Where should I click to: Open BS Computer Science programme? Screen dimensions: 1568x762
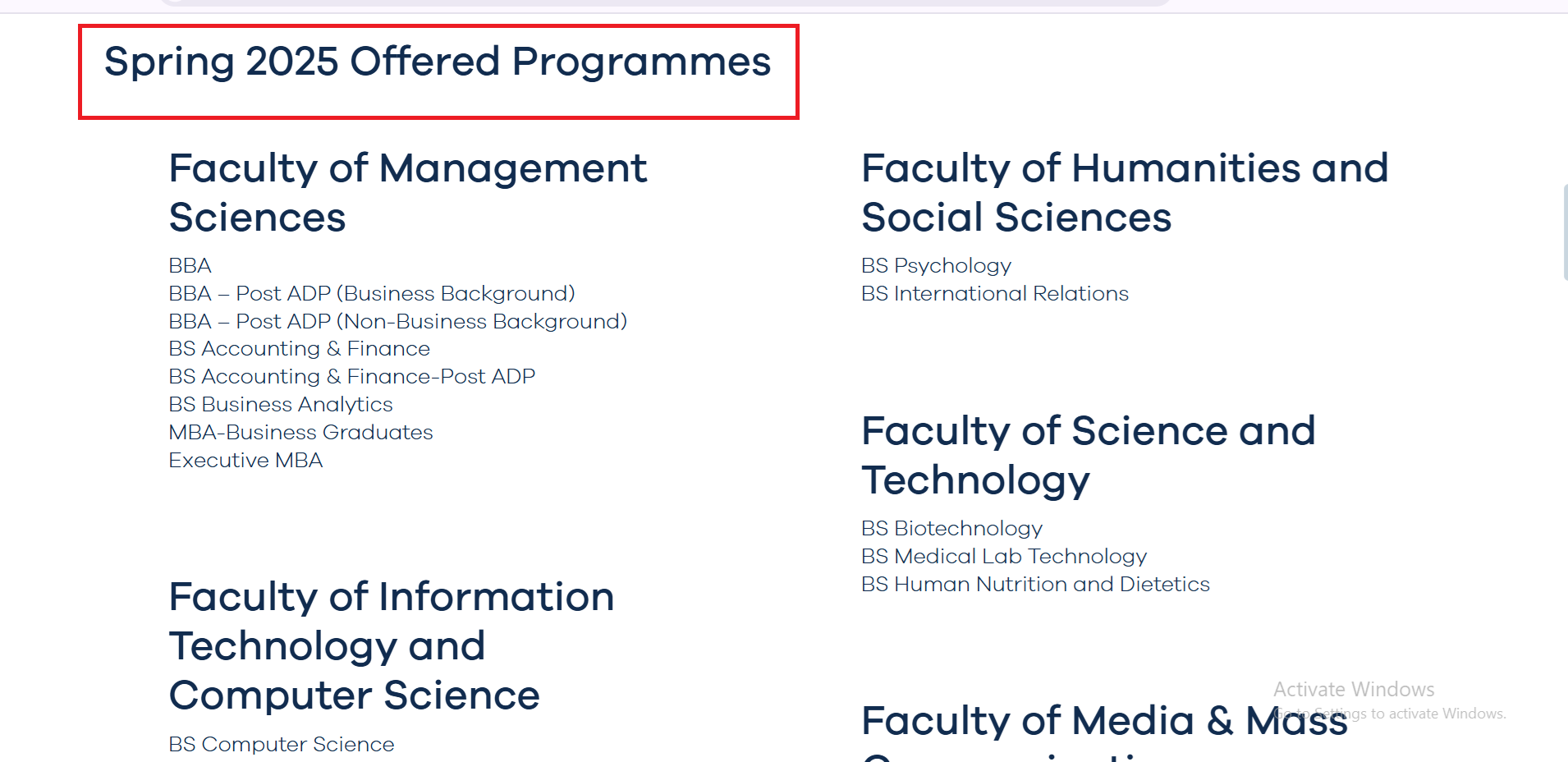coord(282,745)
